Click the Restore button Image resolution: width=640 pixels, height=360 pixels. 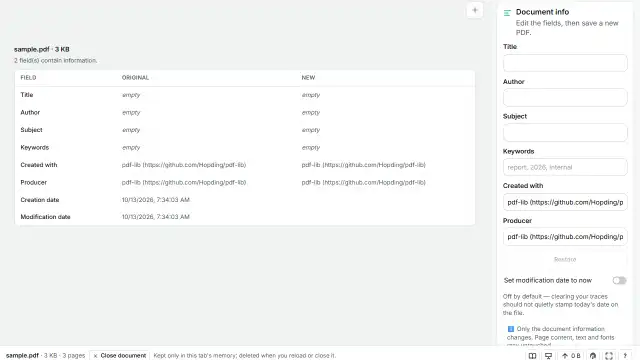coord(565,260)
